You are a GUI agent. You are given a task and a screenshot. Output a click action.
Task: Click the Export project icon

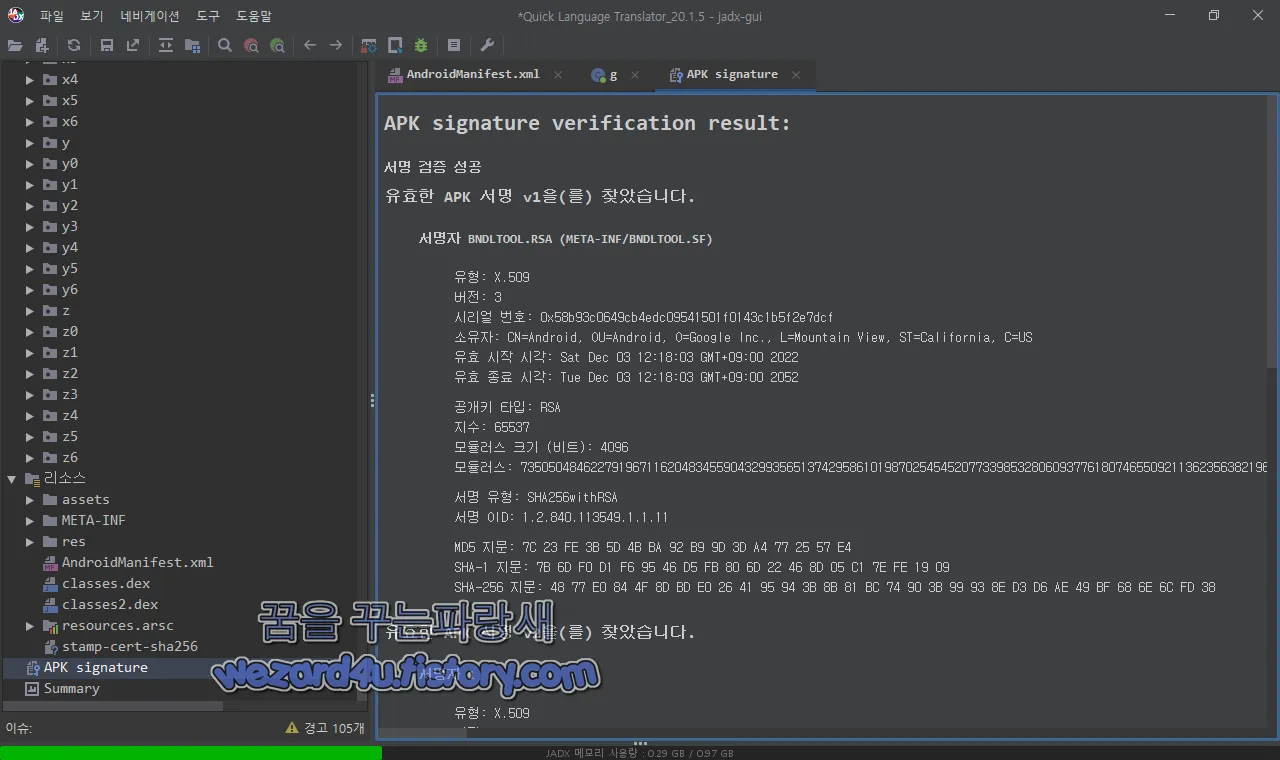pyautogui.click(x=133, y=45)
